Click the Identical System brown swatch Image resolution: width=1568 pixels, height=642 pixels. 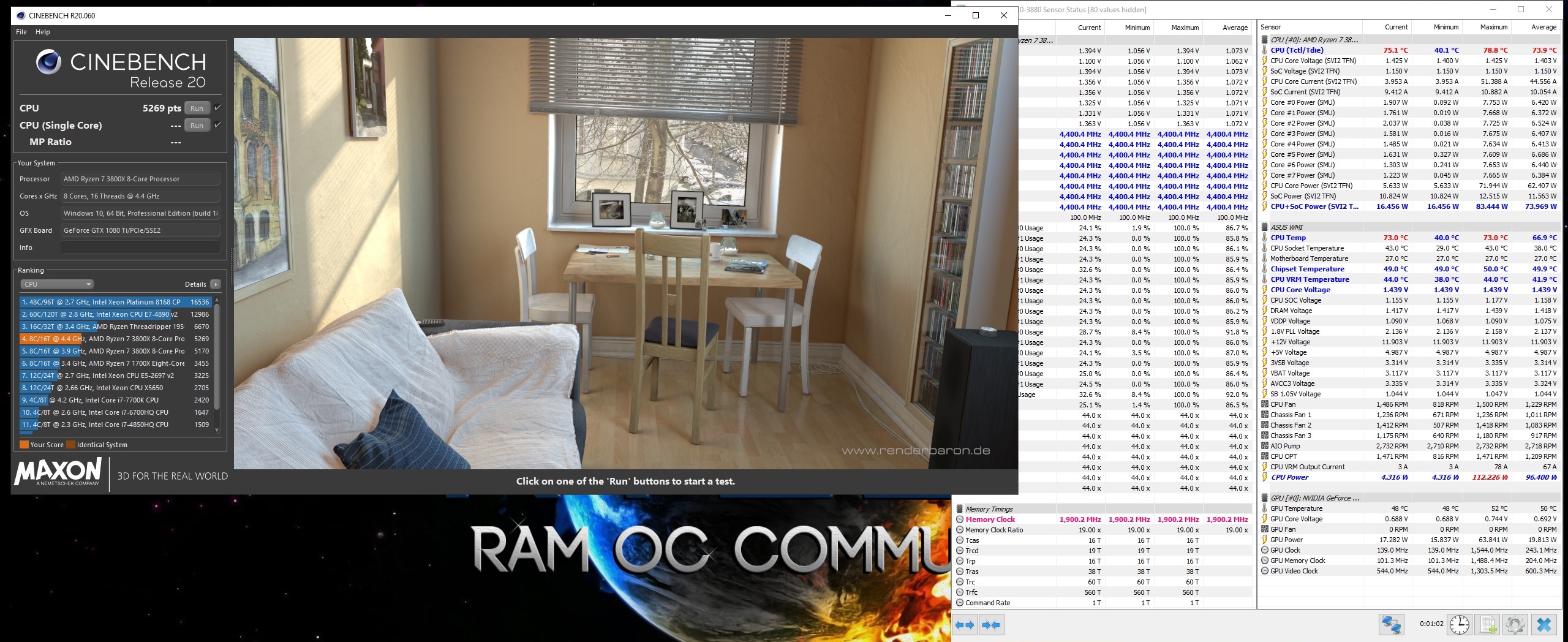(70, 445)
